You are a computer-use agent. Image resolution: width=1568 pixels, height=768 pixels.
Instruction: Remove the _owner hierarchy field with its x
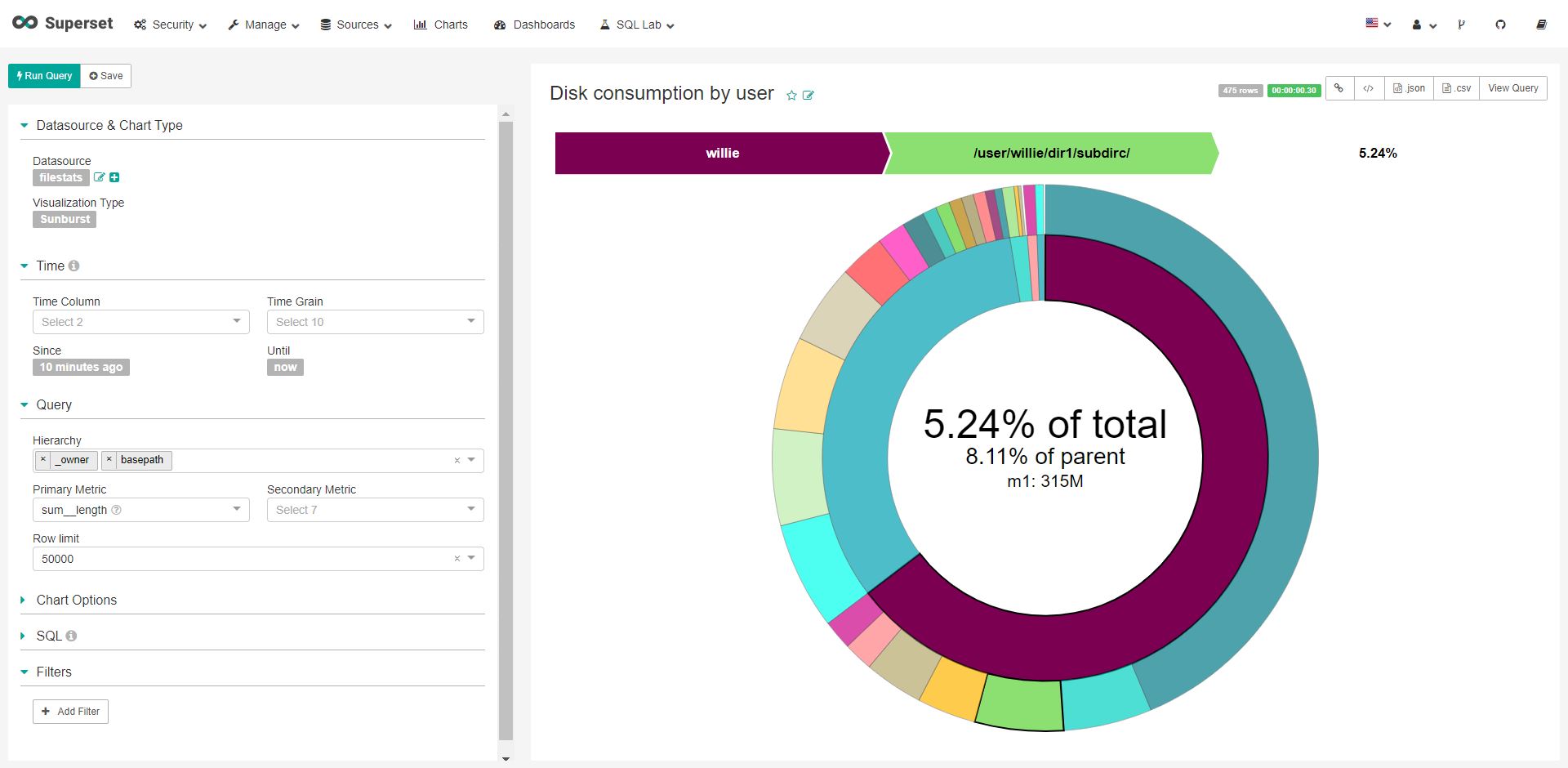(x=43, y=460)
